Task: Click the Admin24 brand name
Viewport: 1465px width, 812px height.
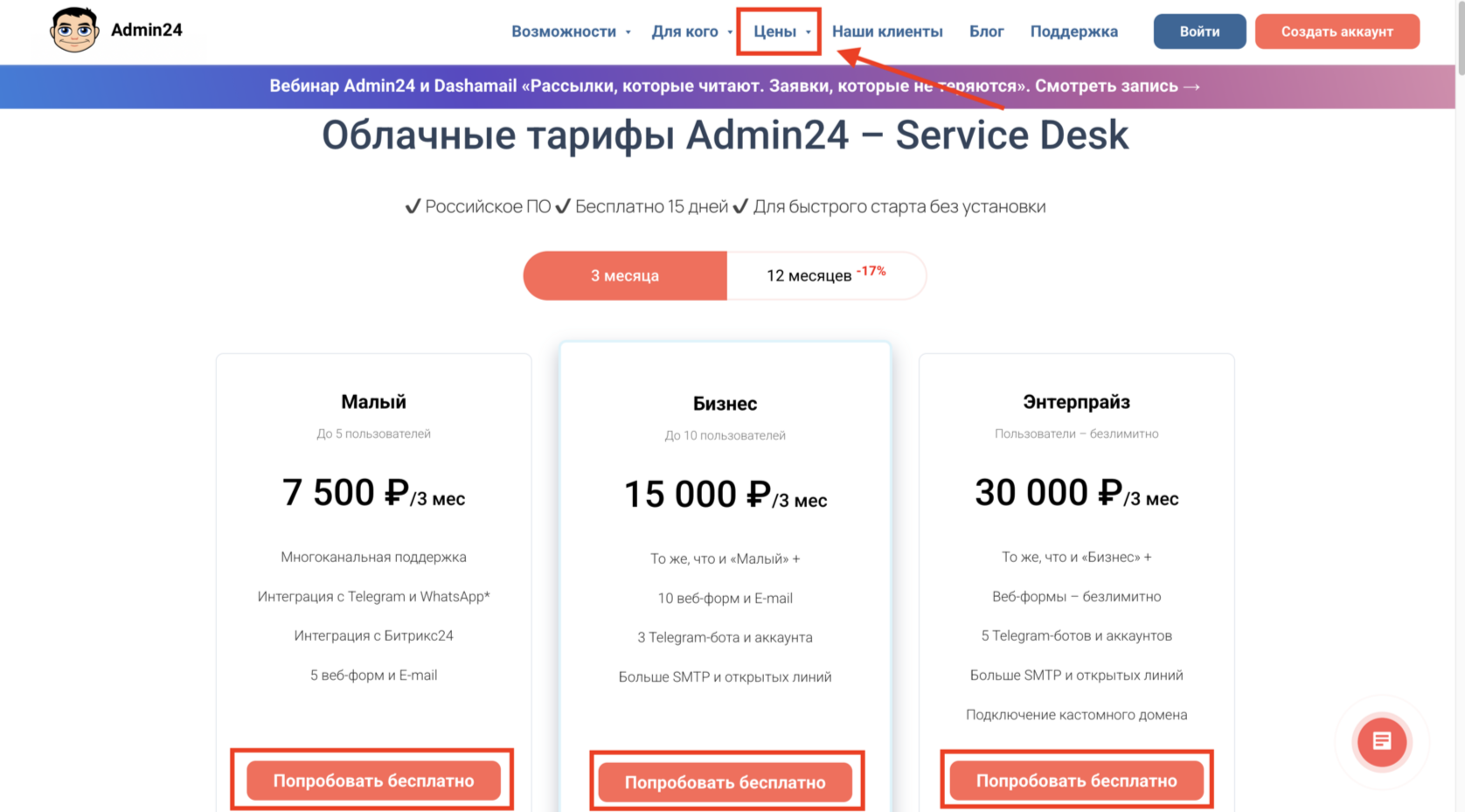Action: [147, 30]
